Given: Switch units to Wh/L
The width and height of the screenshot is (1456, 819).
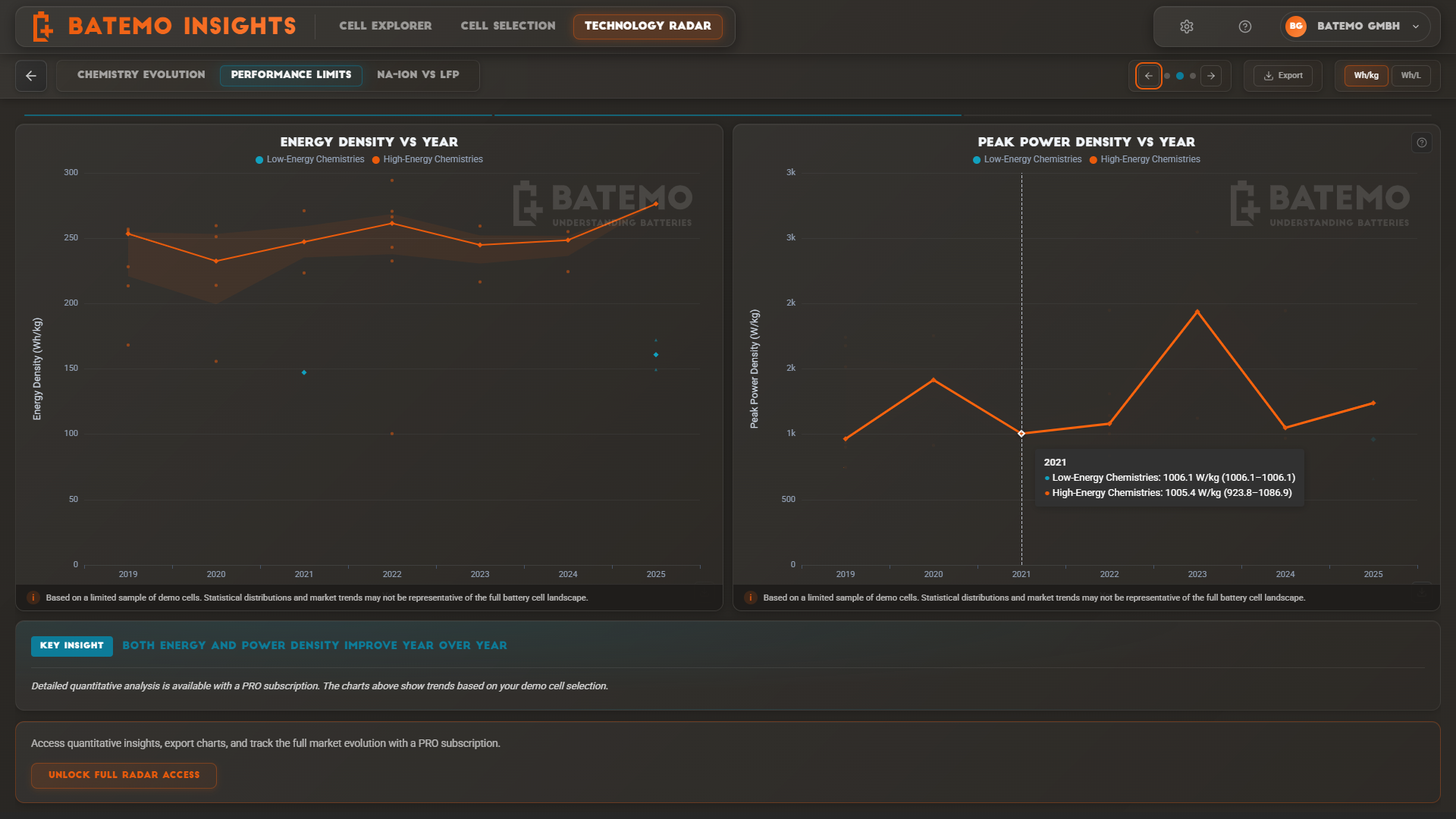Looking at the screenshot, I should point(1410,76).
